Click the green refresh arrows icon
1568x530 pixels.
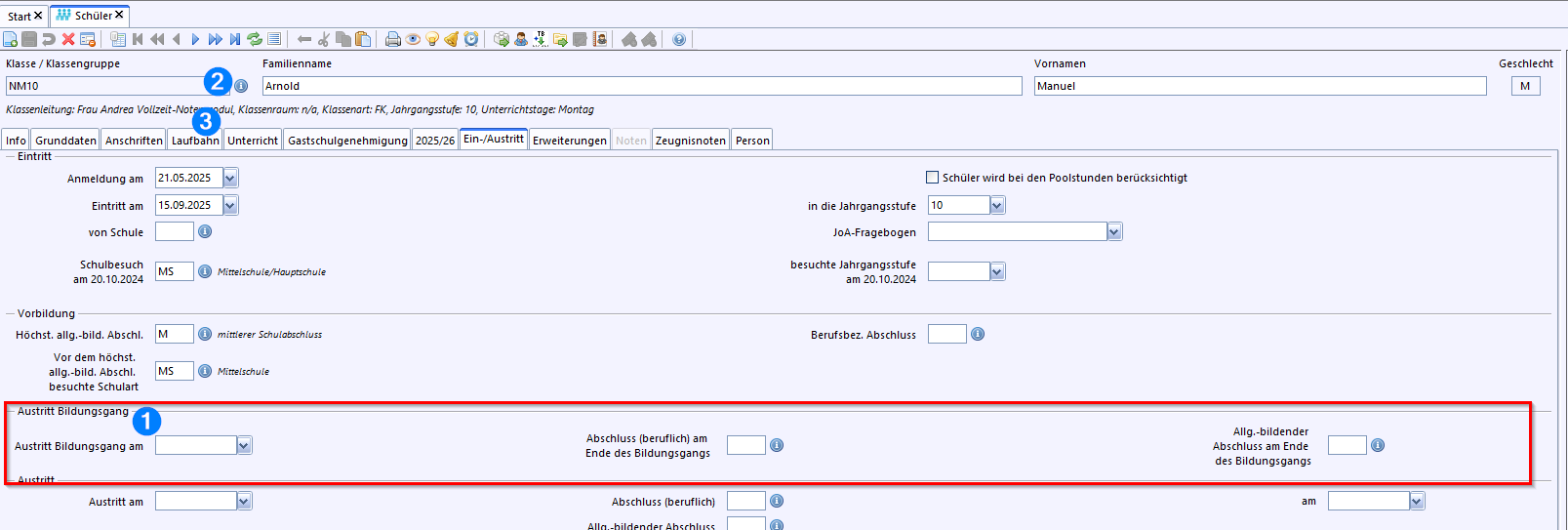255,39
